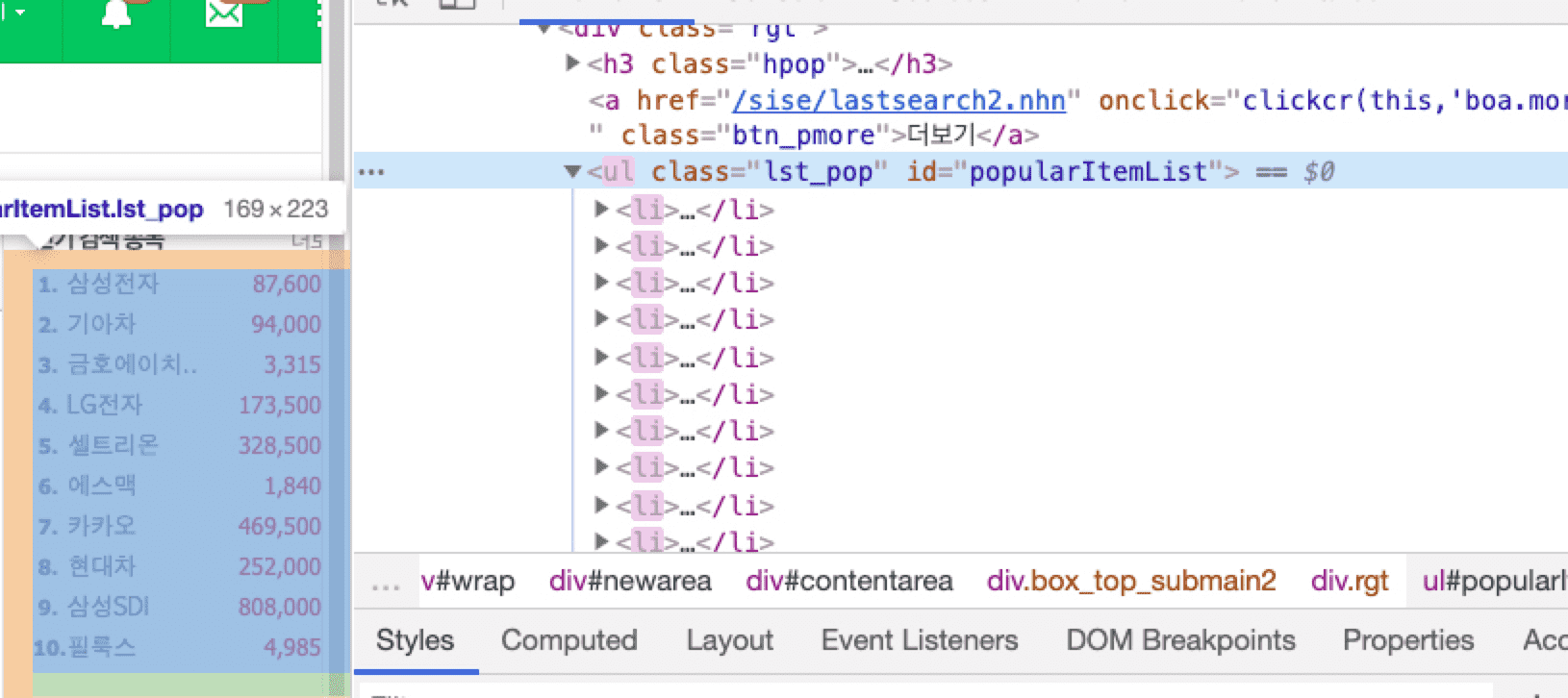This screenshot has width=1568, height=698.
Task: Open the 셀트리온 stock link
Action: (113, 445)
